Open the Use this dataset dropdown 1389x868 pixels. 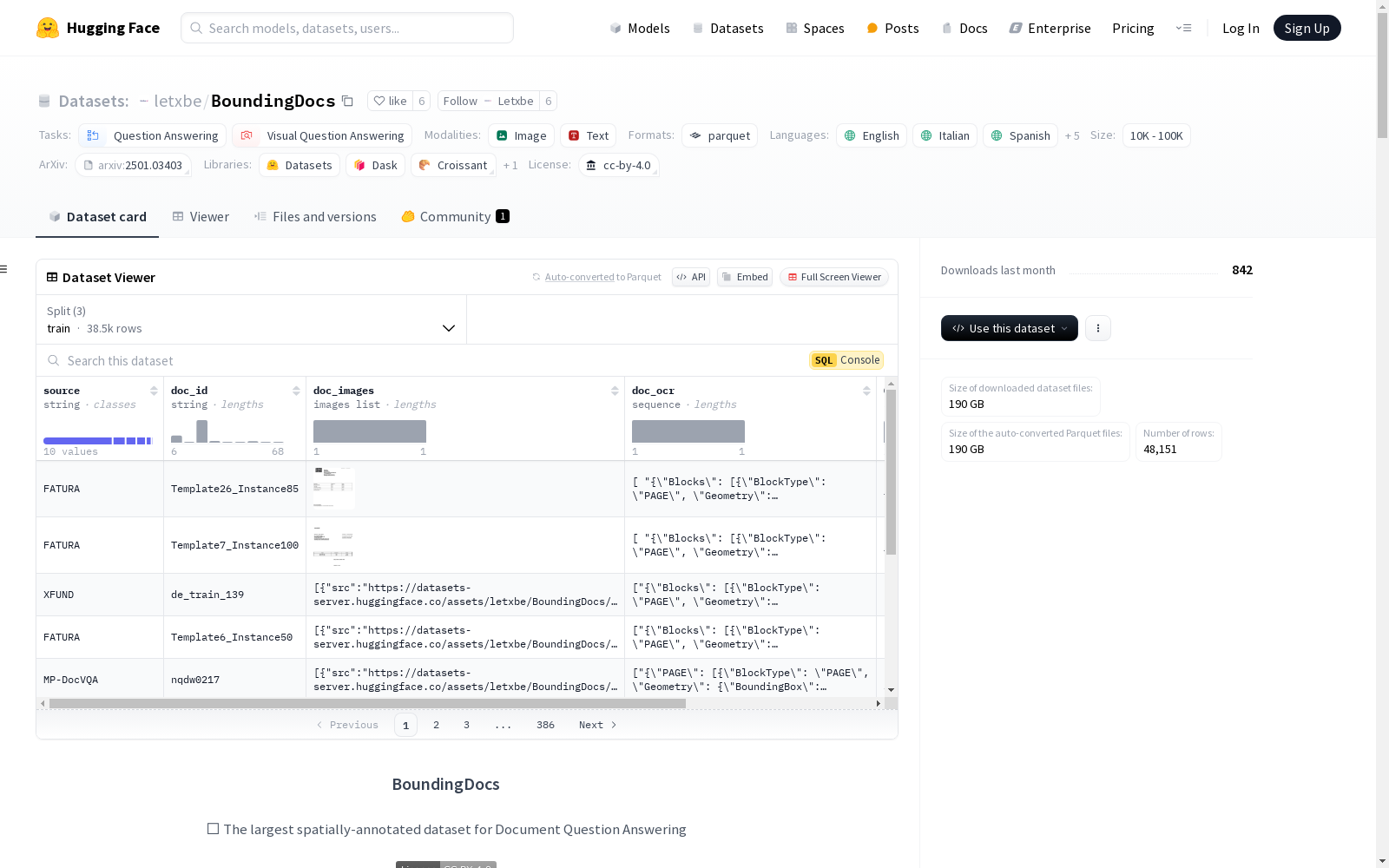(1010, 328)
